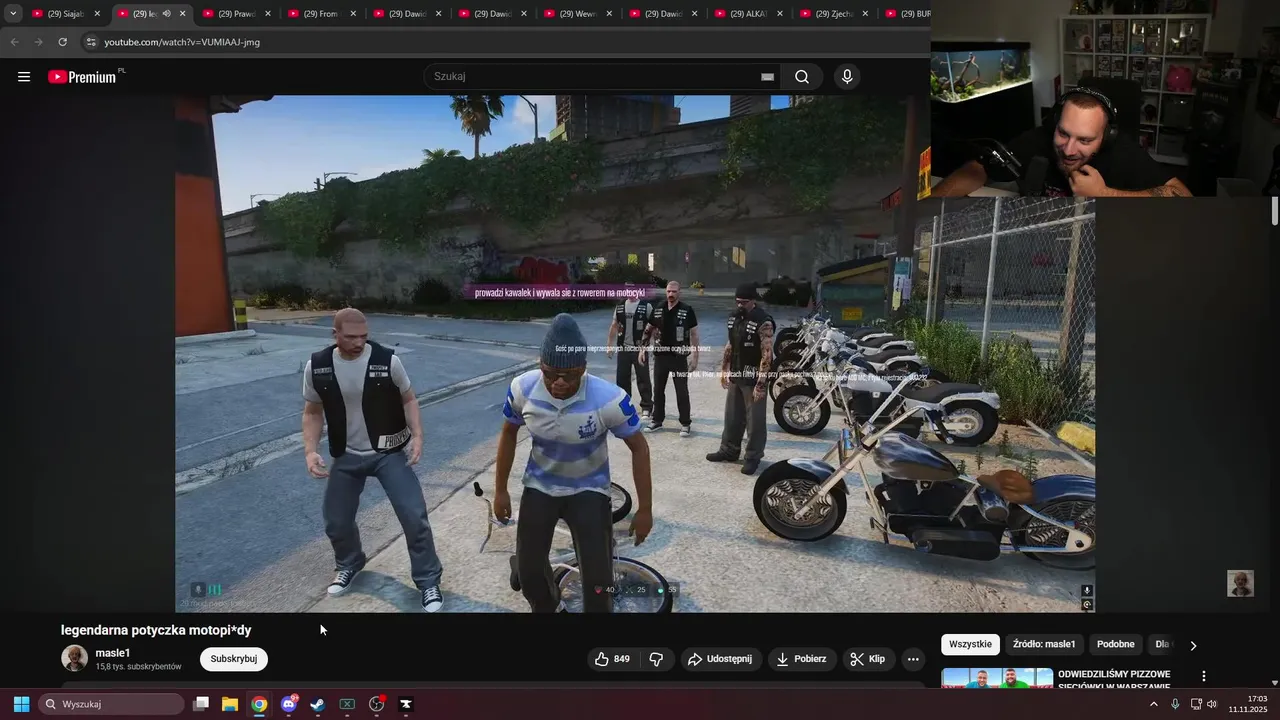Switch to the ALKA tab

[748, 14]
